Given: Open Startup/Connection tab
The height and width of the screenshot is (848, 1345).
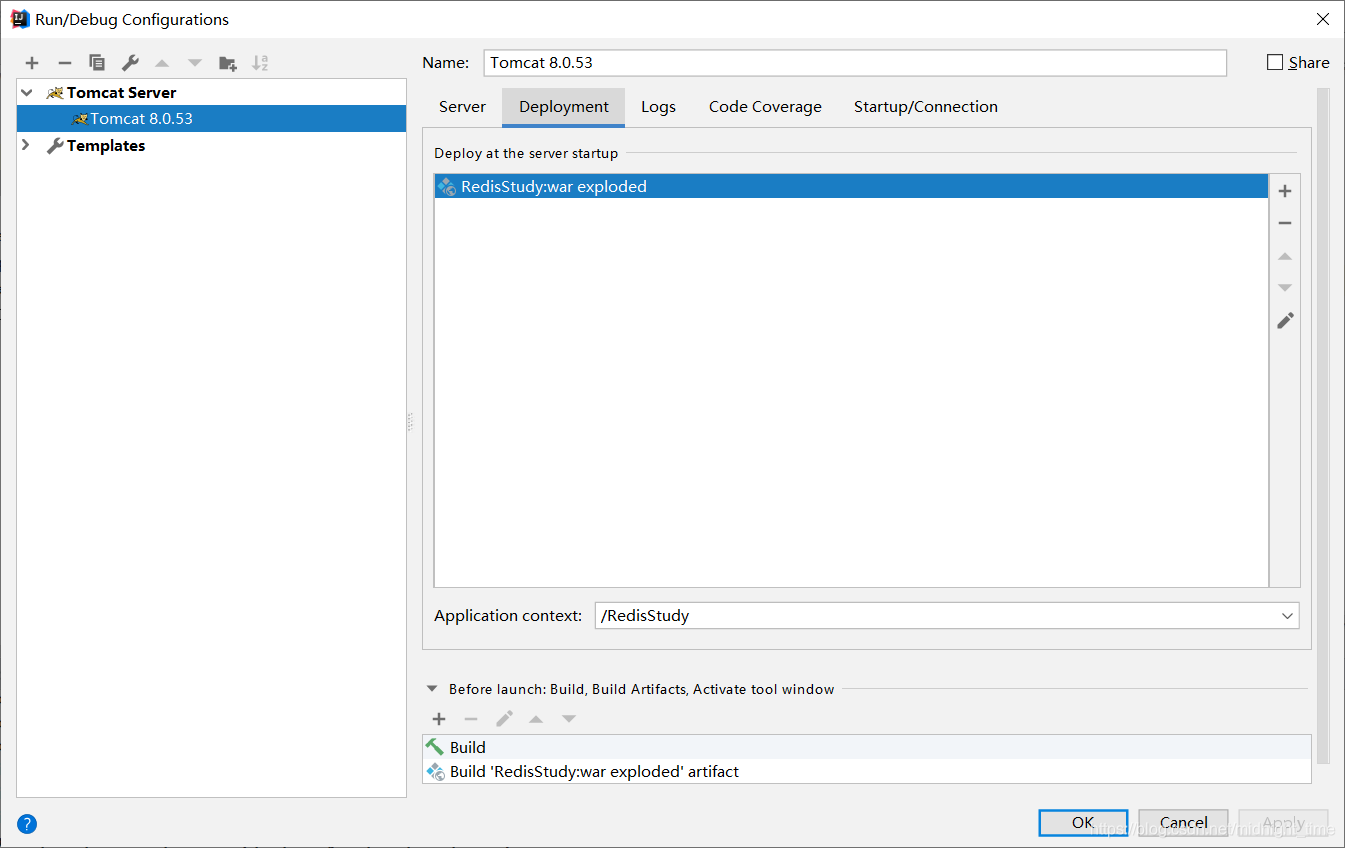Looking at the screenshot, I should click(x=926, y=107).
